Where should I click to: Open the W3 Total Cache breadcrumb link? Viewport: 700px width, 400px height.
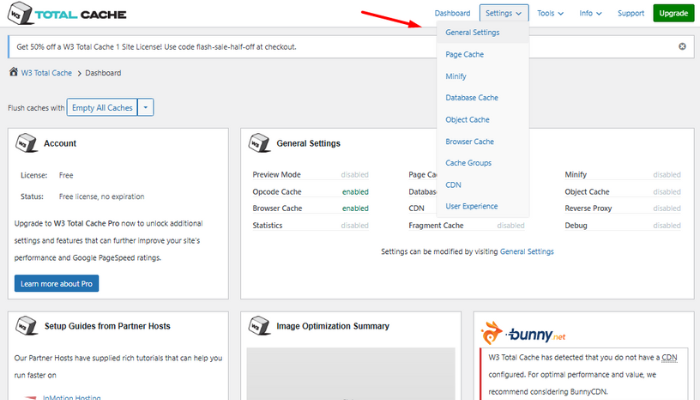coord(48,72)
